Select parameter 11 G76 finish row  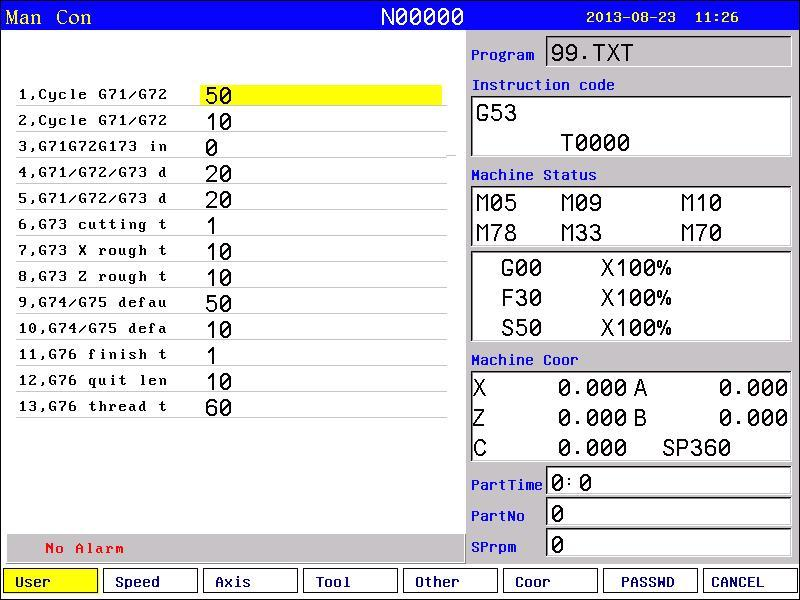[232, 355]
